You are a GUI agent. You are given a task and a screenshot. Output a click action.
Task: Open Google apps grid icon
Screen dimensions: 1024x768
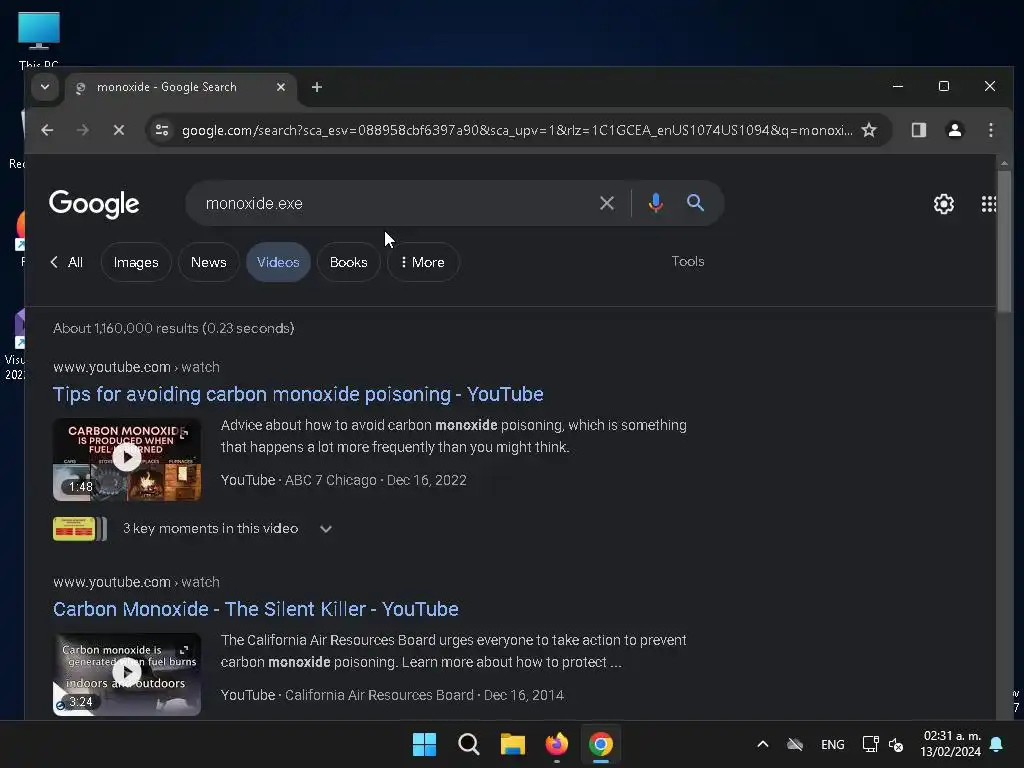[989, 204]
